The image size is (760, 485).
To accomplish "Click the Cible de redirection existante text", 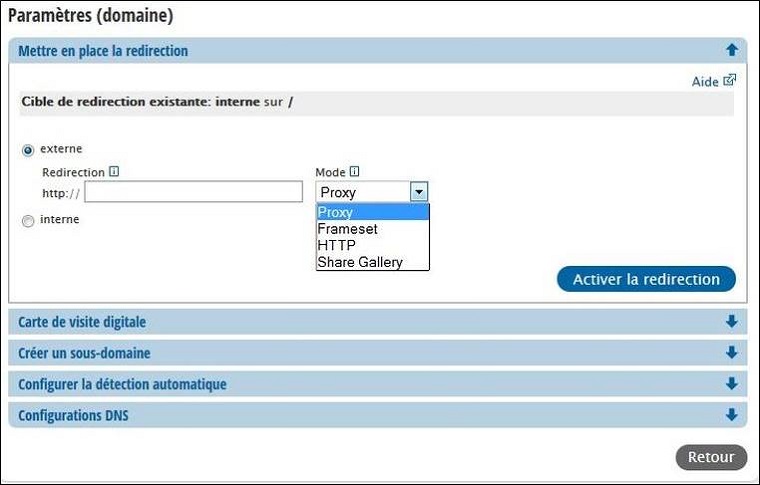I will [157, 102].
